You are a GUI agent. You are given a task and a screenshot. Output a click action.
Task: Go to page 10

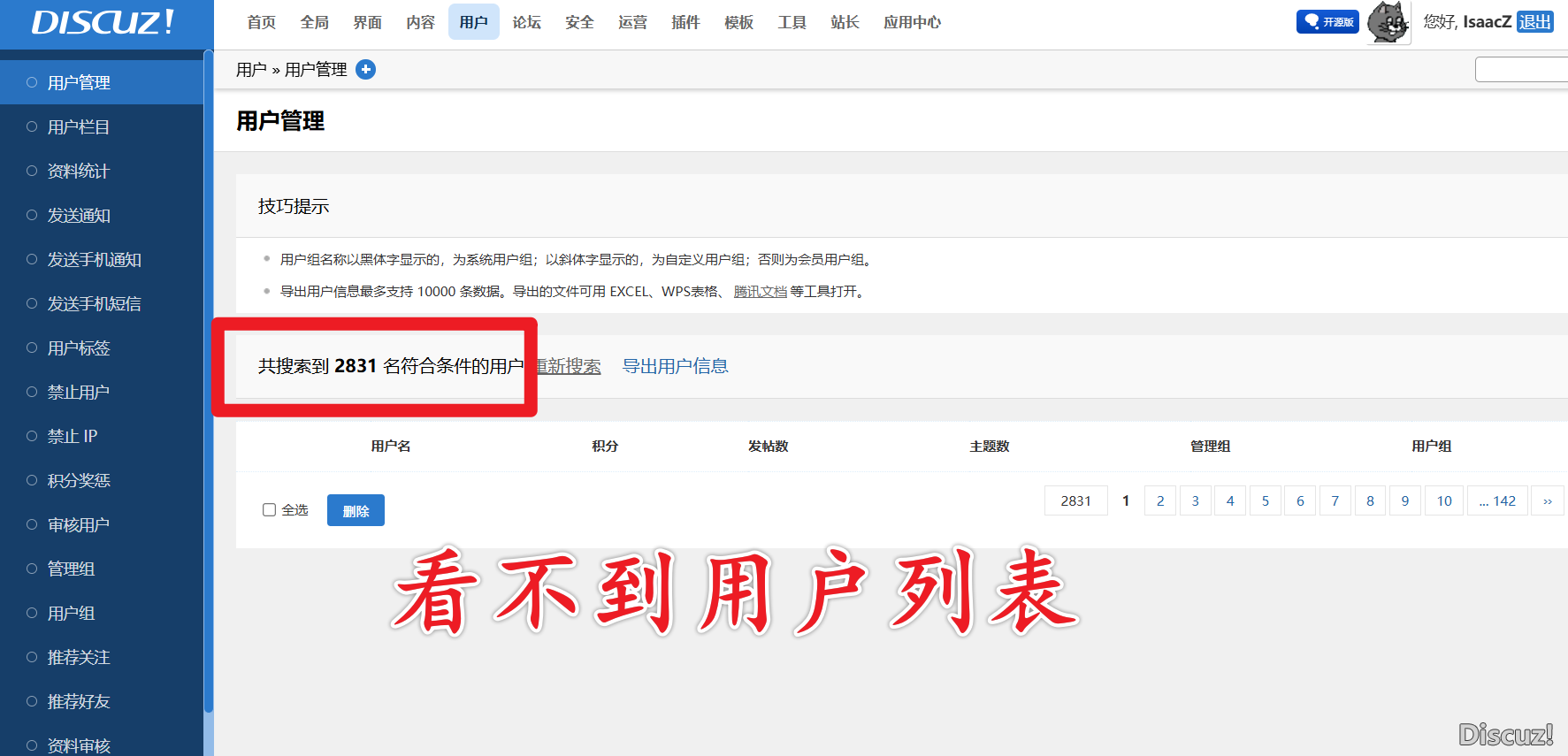[x=1444, y=500]
